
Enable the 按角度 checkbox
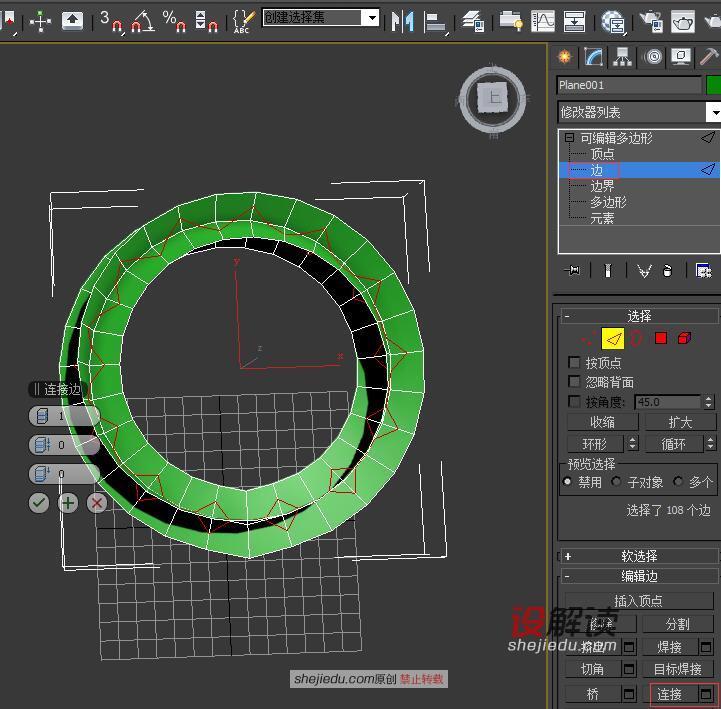point(574,401)
